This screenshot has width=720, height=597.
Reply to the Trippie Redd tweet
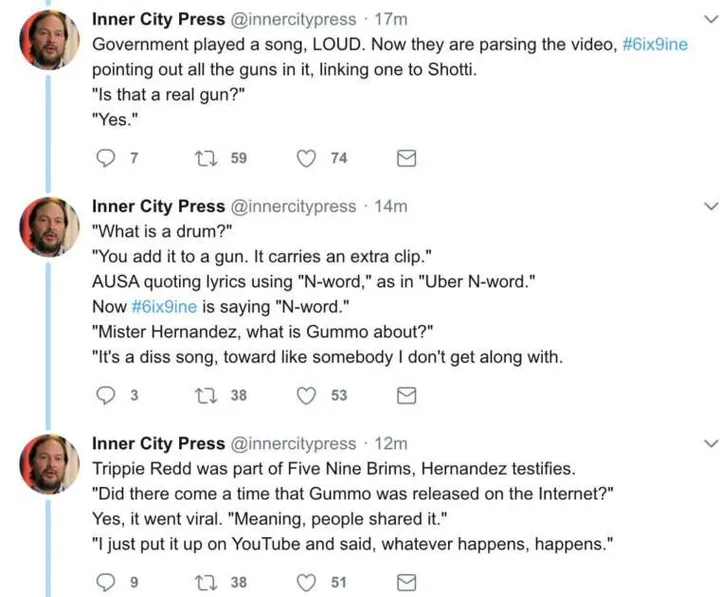tap(105, 582)
